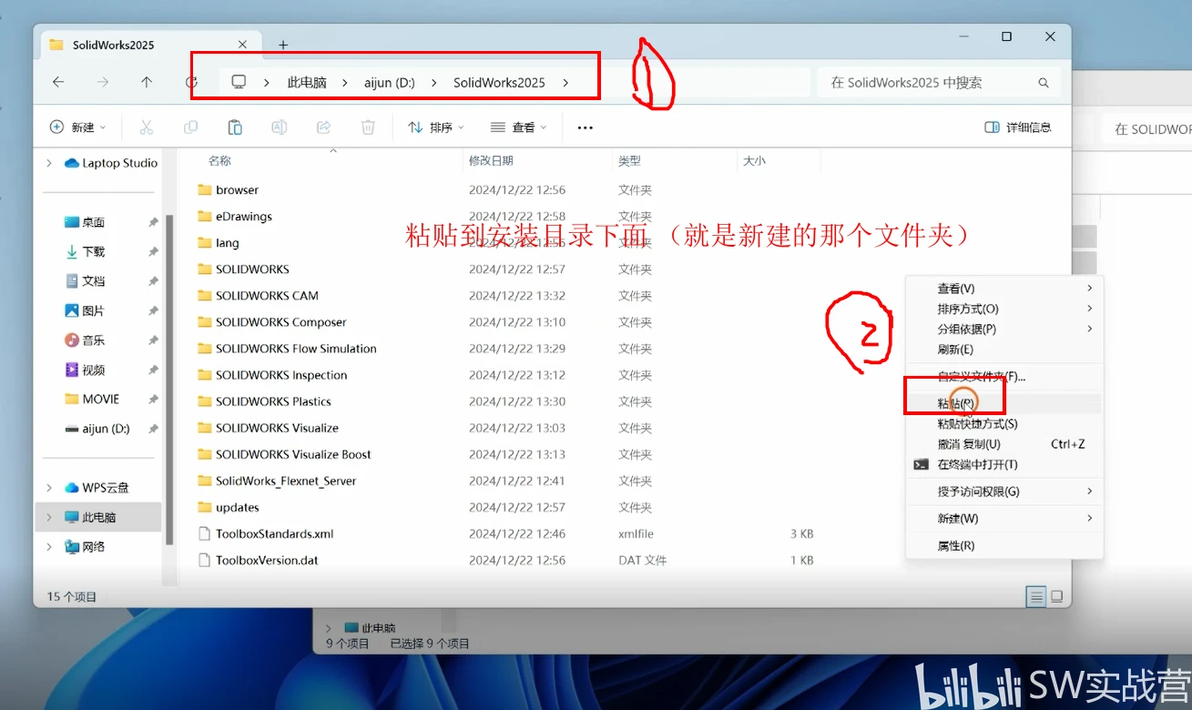Click chevron after SolidWorks2025 in address bar
Screen dimensions: 1192x710
tap(566, 82)
